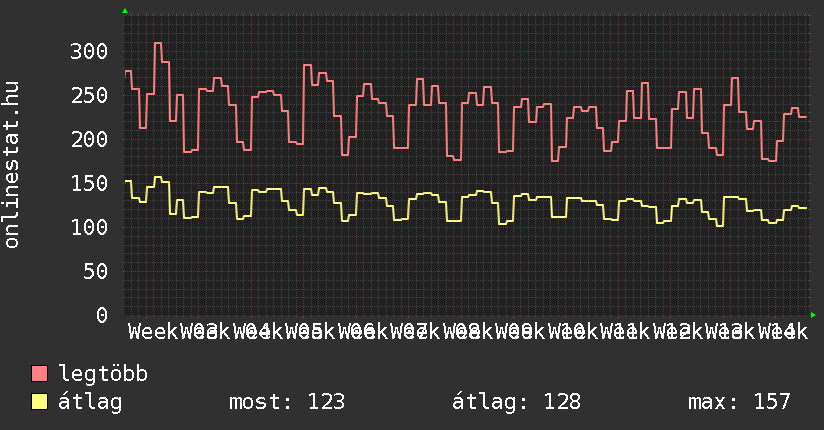The width and height of the screenshot is (824, 430).
Task: Click the 150 y-axis label
Action: click(x=88, y=183)
